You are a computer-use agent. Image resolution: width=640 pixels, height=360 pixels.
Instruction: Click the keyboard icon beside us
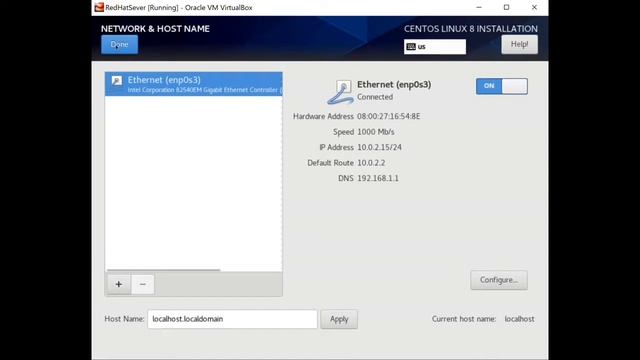click(411, 47)
